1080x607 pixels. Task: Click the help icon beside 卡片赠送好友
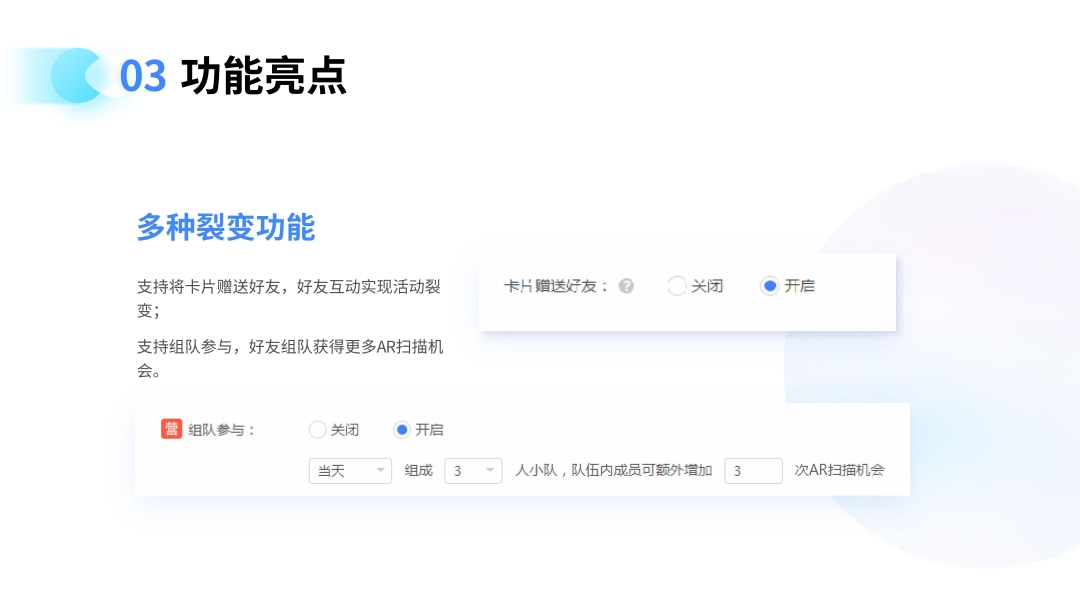(625, 286)
